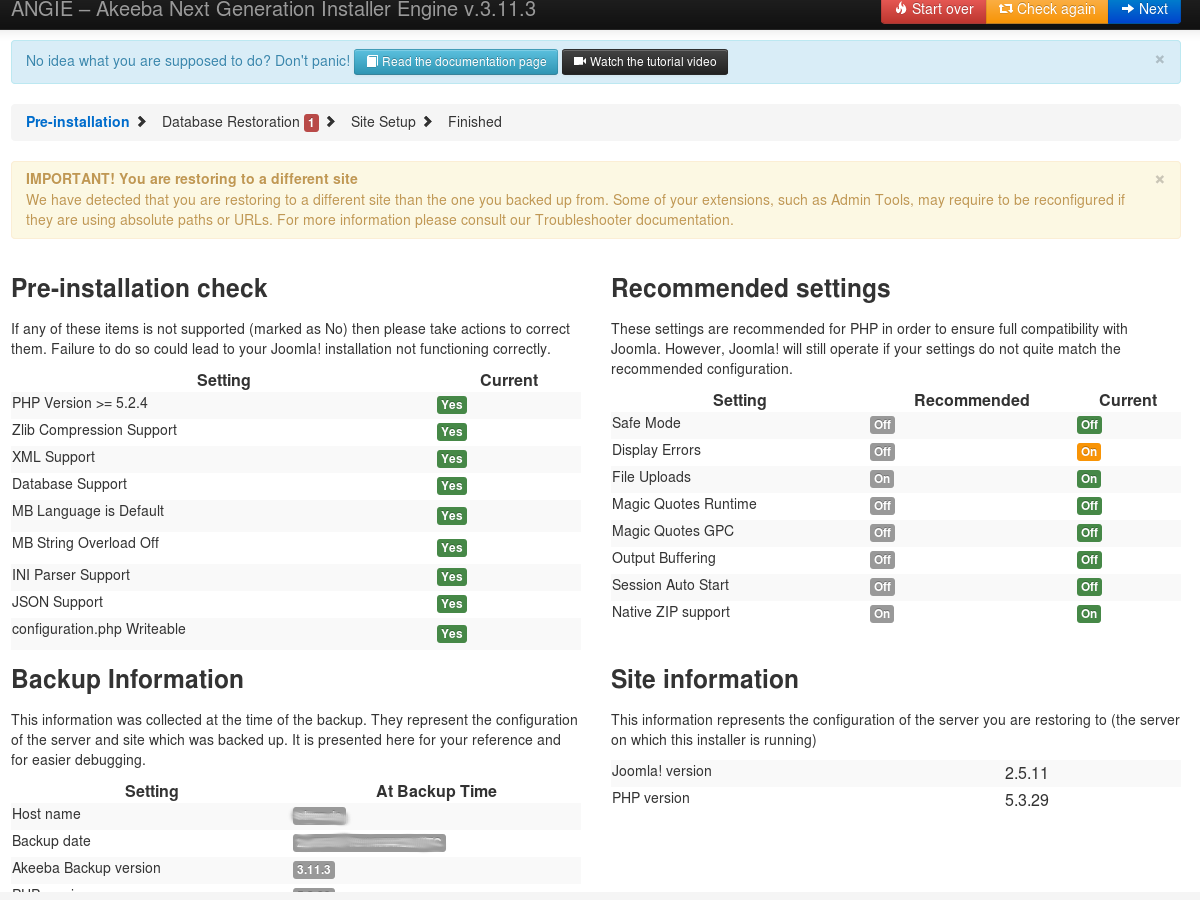Click the chevron after Database Restoration badge
Screen dimensions: 1200x900
pyautogui.click(x=331, y=122)
